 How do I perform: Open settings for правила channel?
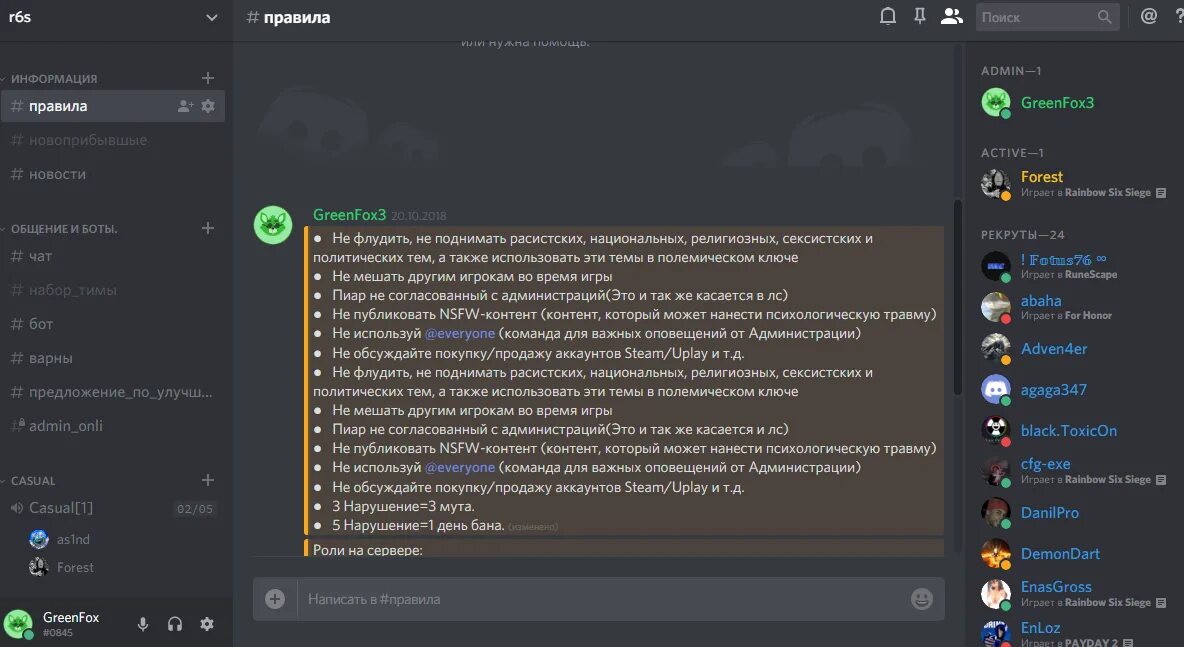pos(208,106)
